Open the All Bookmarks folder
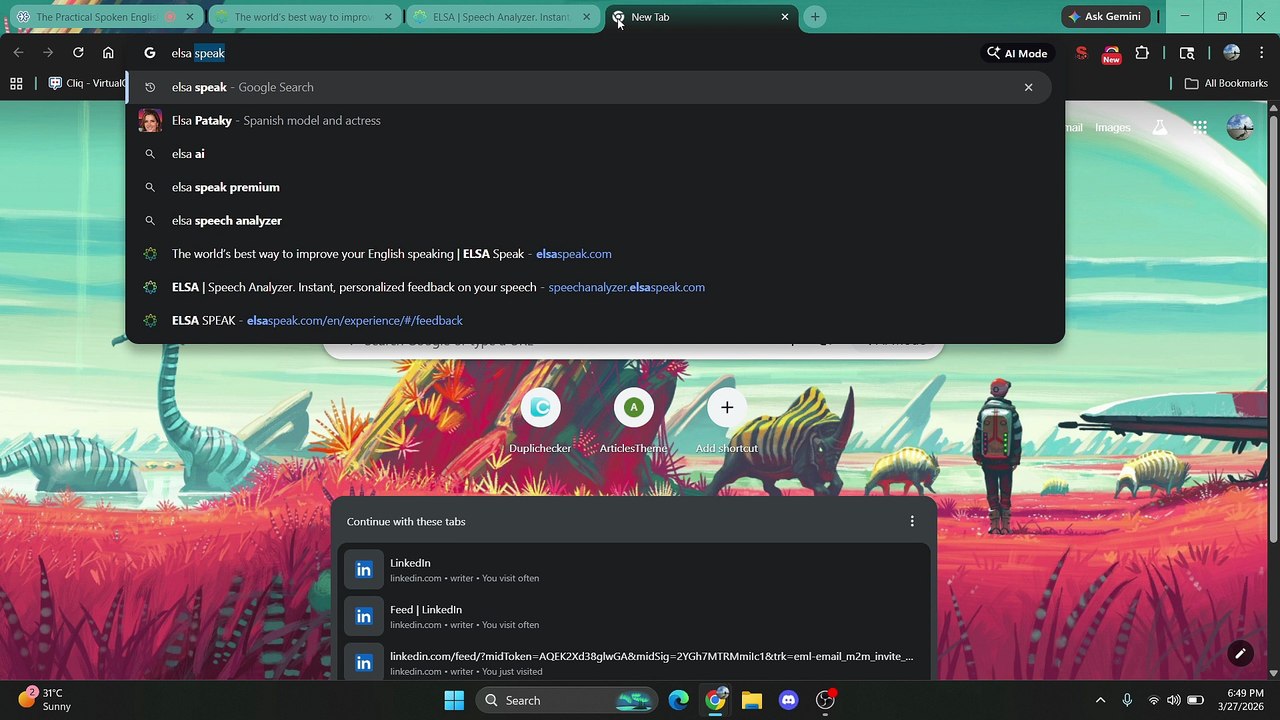 (x=1226, y=83)
